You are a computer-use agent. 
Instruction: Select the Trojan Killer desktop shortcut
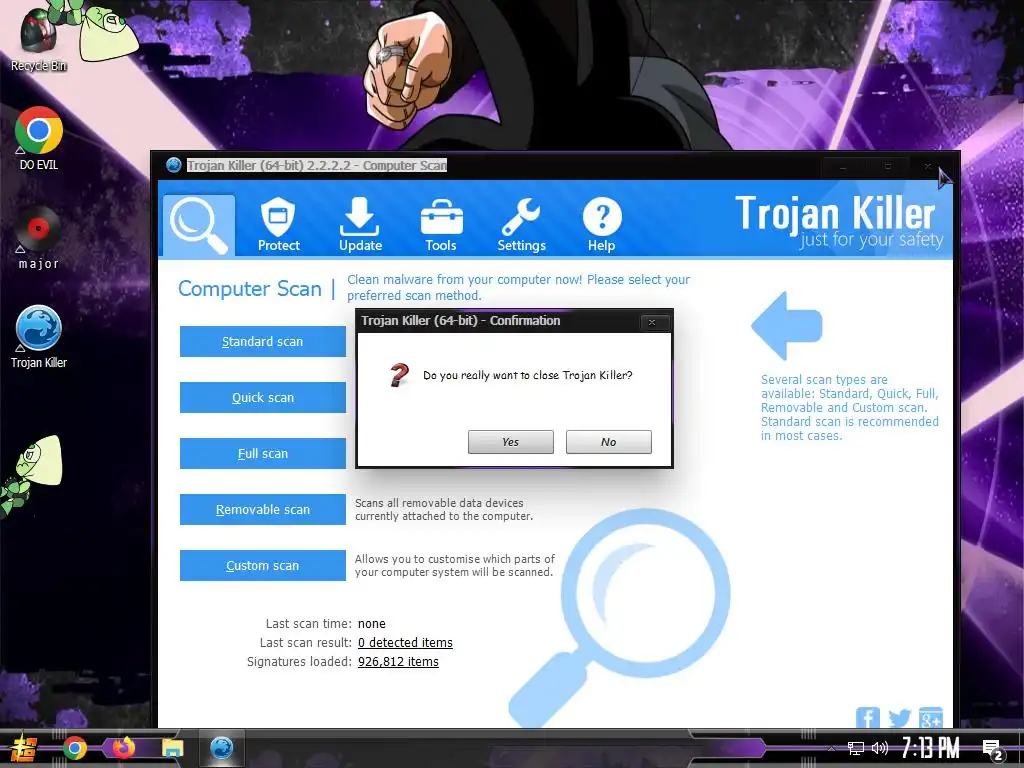[39, 338]
